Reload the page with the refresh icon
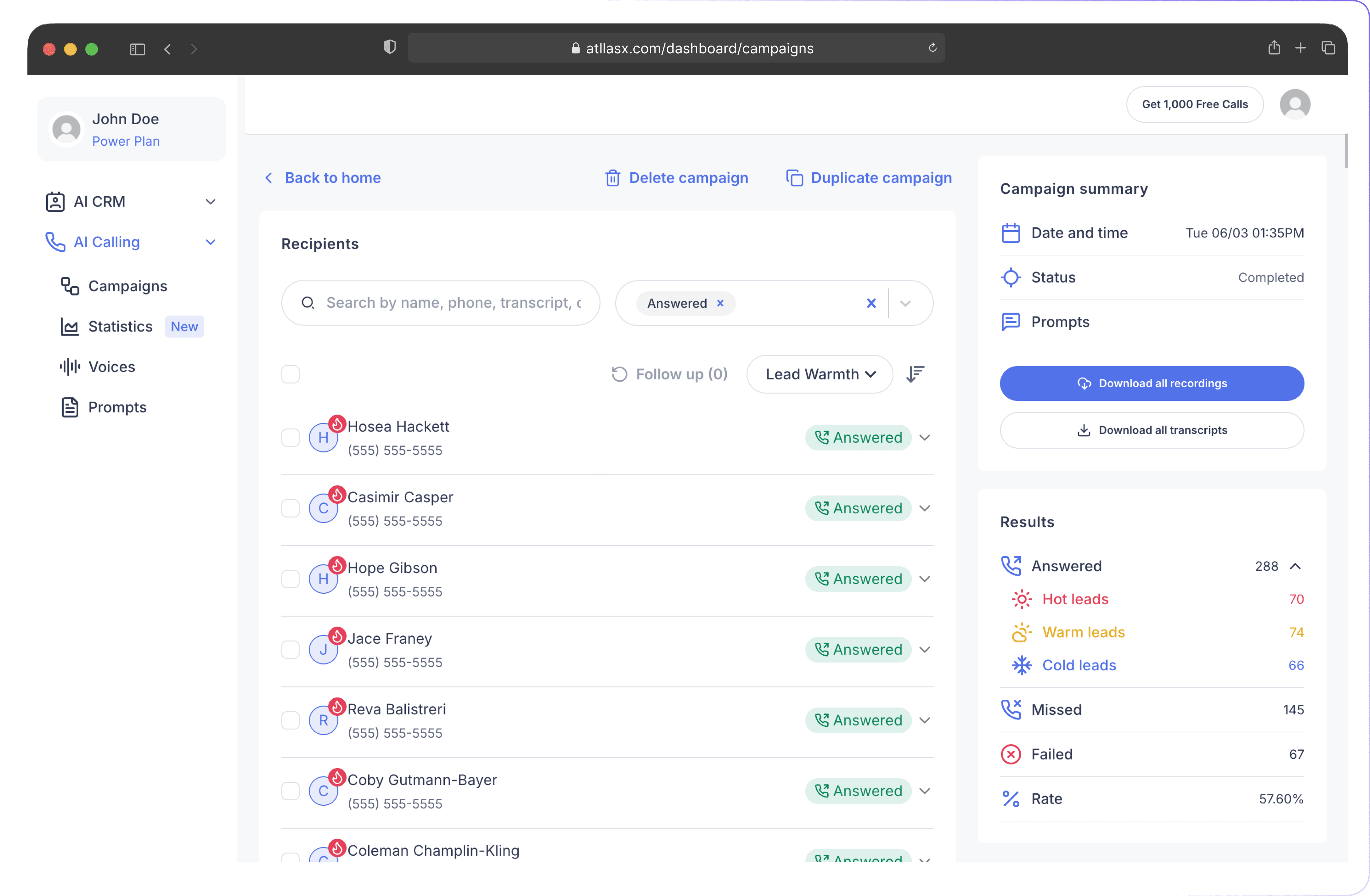Viewport: 1370px width, 896px height. click(932, 48)
